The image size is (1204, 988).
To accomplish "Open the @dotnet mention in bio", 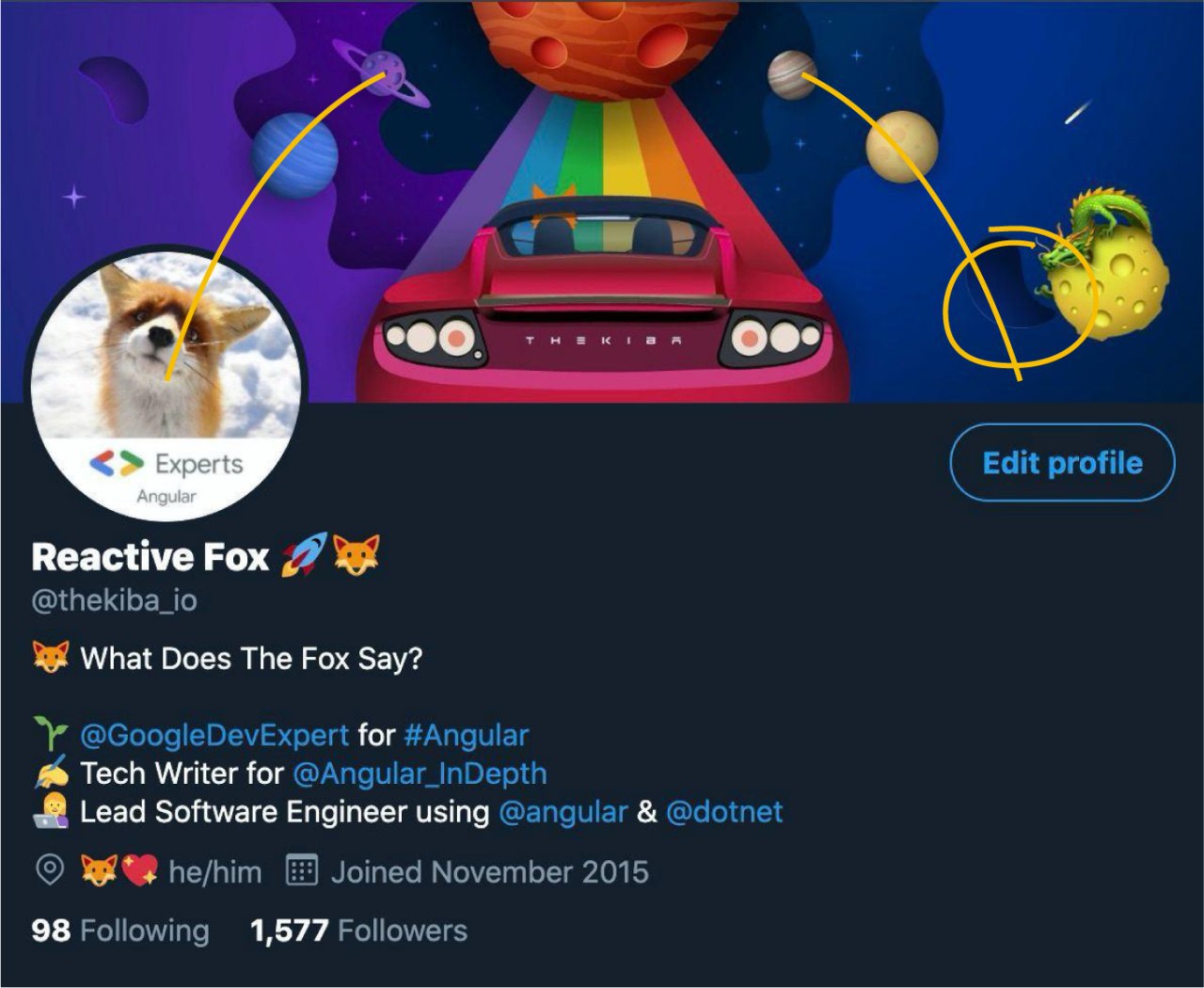I will tap(724, 812).
